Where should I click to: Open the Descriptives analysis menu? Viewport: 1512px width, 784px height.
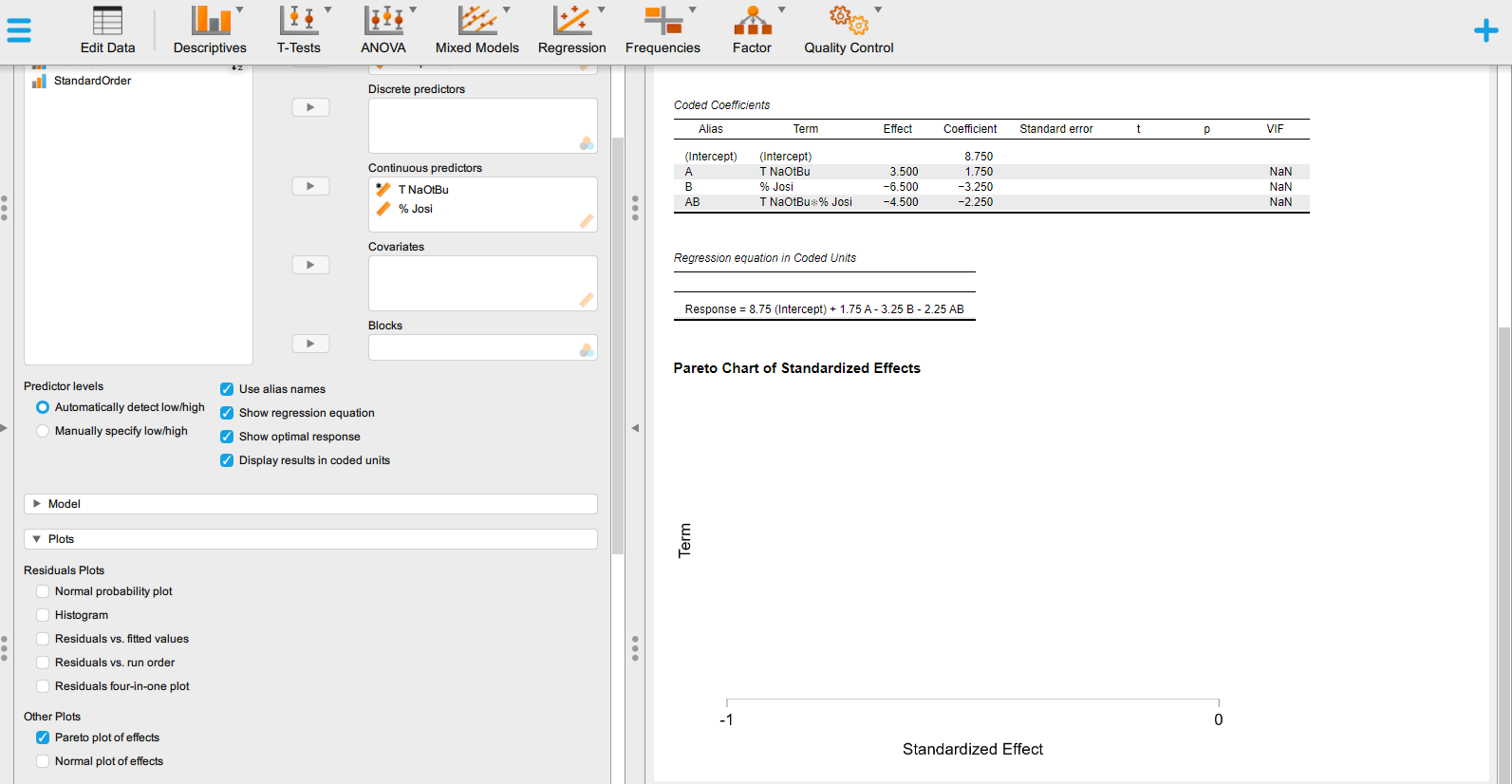tap(210, 31)
